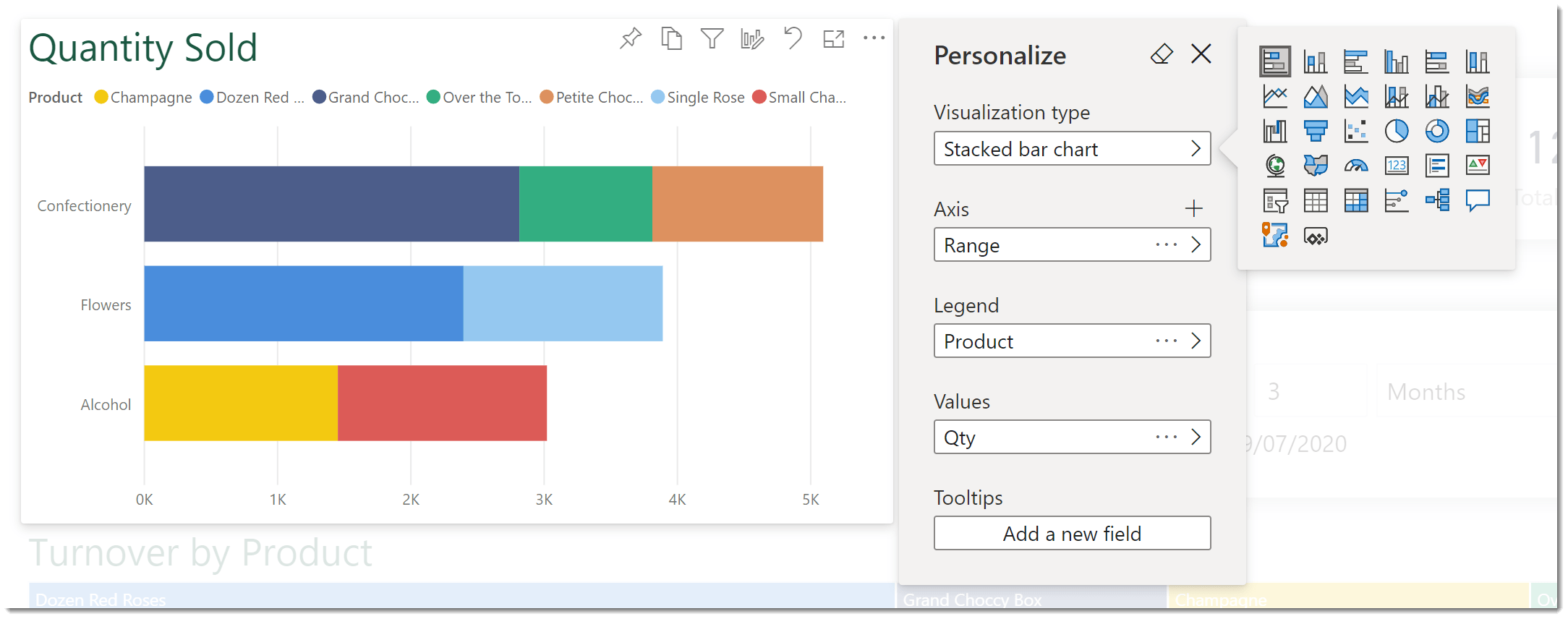Undo changes with the curved arrow icon
1568x619 pixels.
click(x=793, y=38)
